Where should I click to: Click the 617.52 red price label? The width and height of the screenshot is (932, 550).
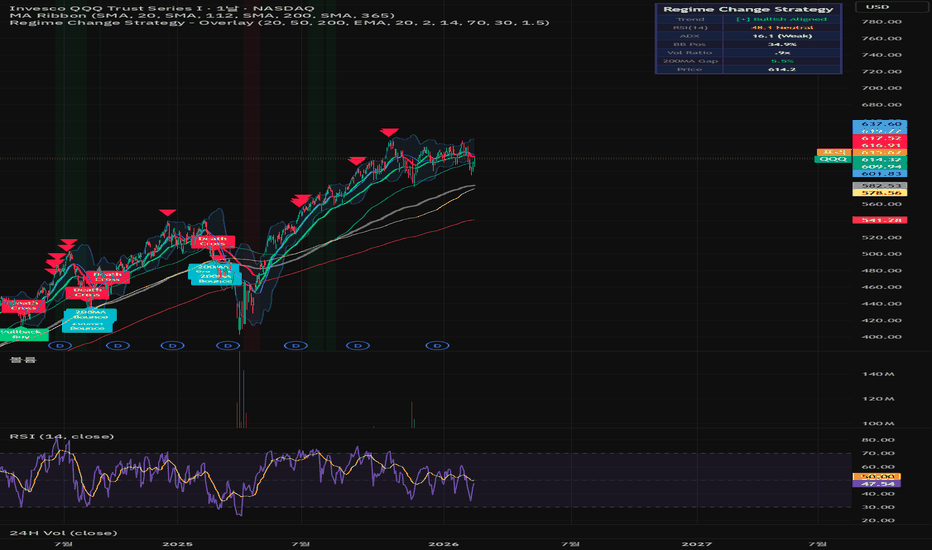tap(880, 138)
